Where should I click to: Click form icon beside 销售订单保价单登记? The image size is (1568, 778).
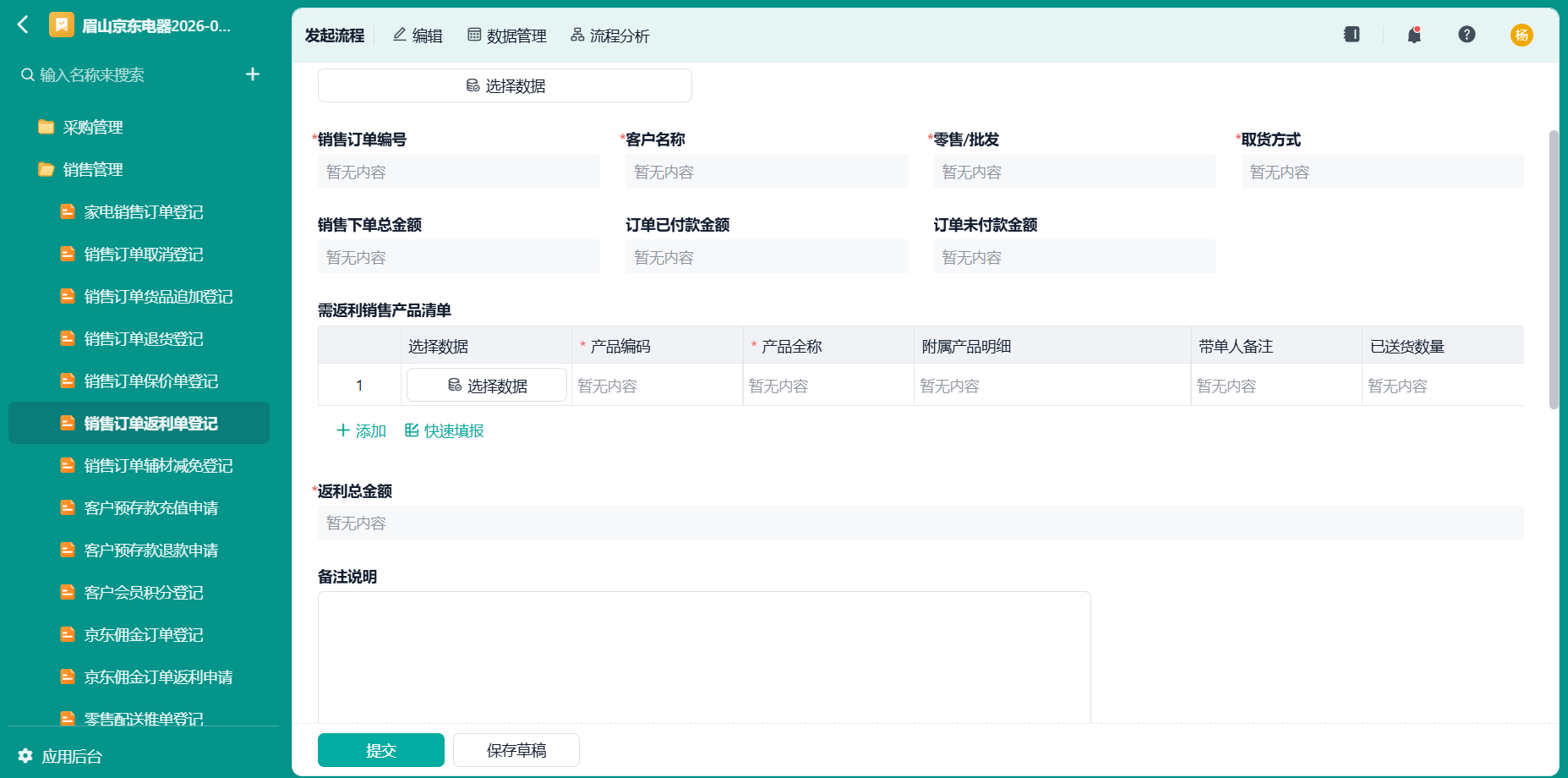(68, 381)
